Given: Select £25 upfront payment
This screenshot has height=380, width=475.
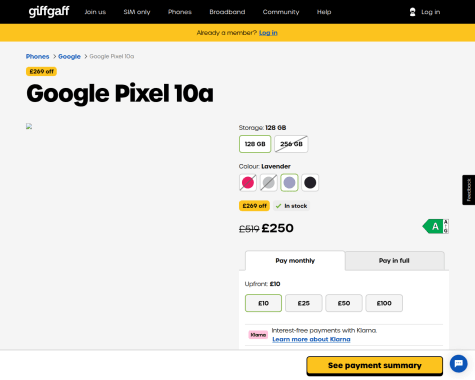Looking at the screenshot, I should point(304,303).
